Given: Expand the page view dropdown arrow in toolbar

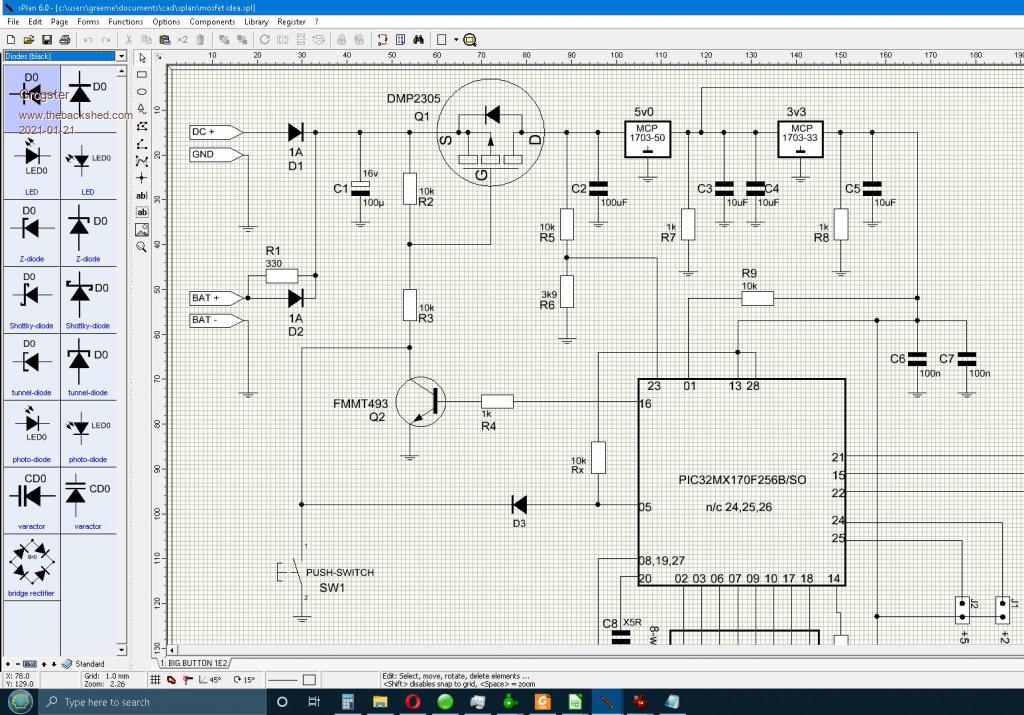Looking at the screenshot, I should click(x=455, y=39).
